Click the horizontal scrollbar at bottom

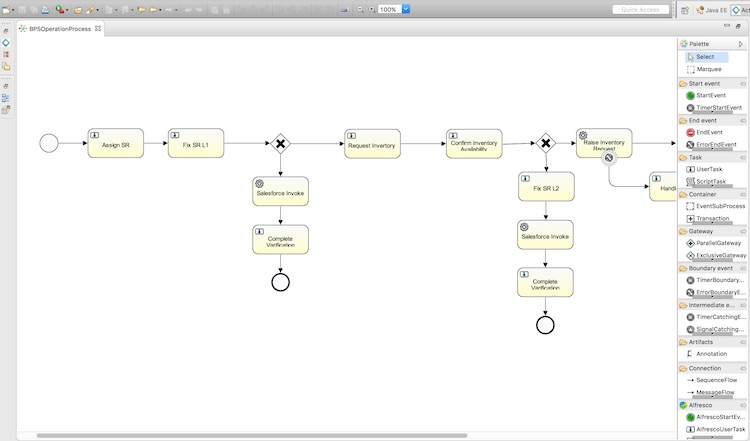tap(250, 436)
